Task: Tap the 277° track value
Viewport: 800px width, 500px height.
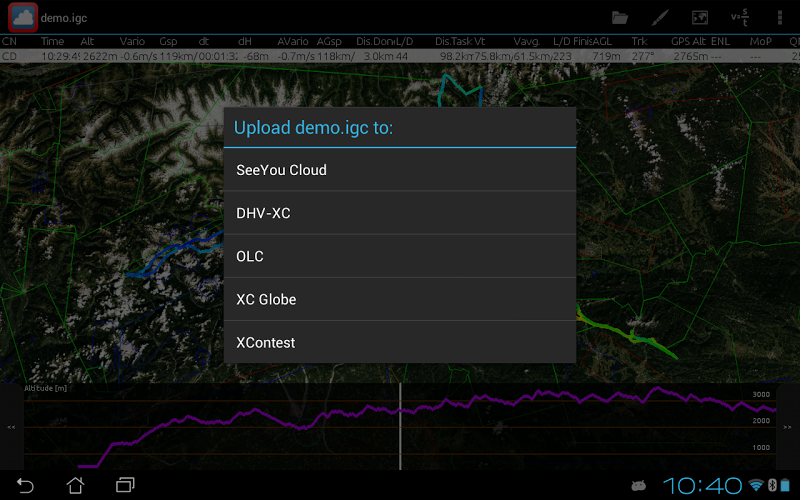Action: [x=642, y=56]
